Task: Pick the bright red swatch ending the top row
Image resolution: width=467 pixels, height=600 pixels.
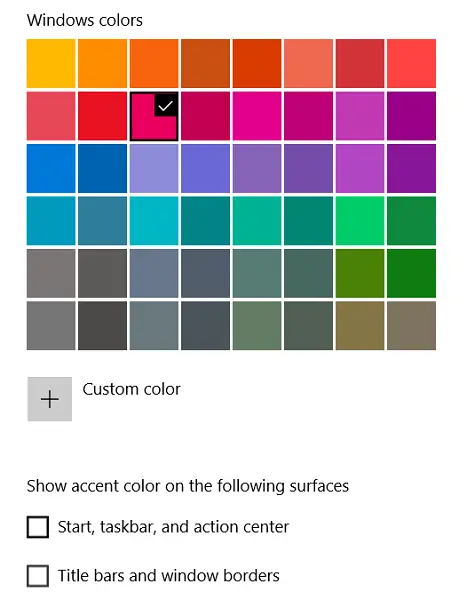Action: [411, 63]
